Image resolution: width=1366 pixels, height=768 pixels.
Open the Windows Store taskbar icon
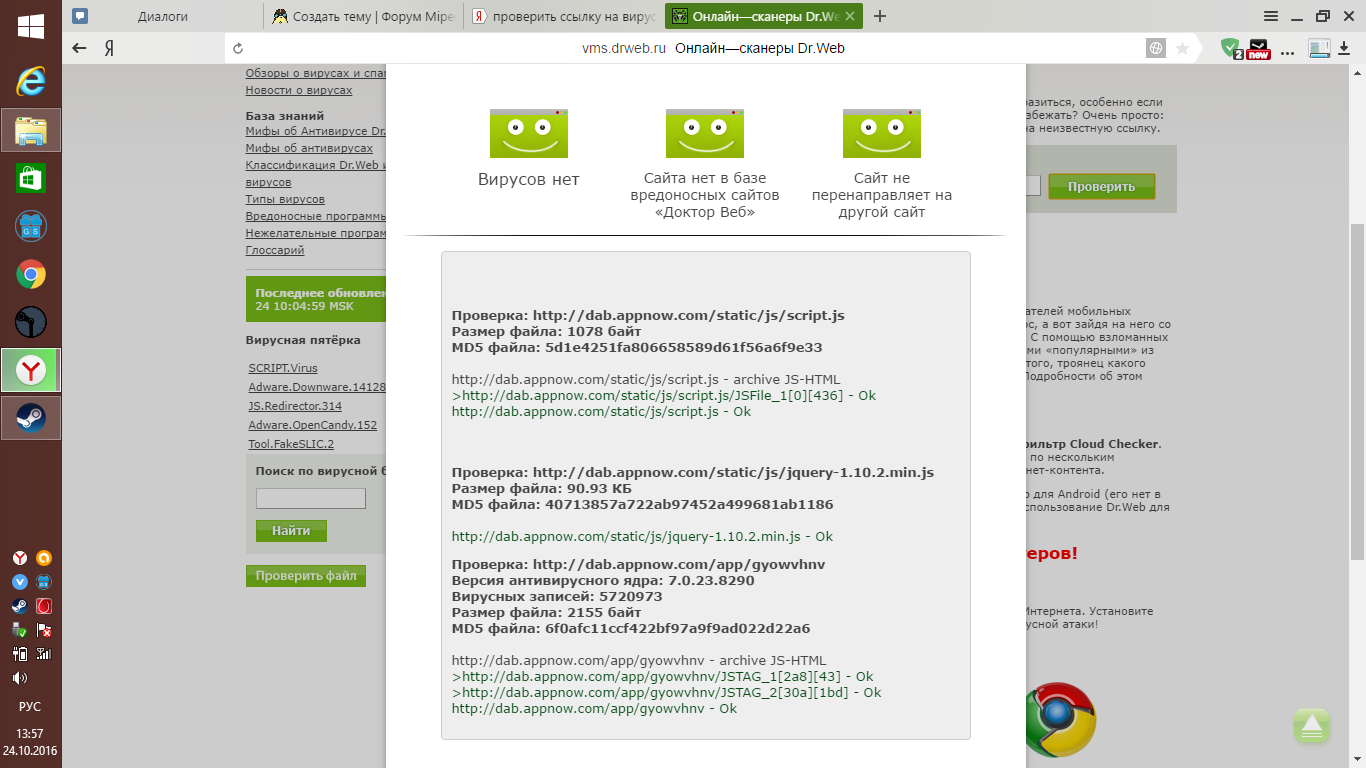click(30, 178)
